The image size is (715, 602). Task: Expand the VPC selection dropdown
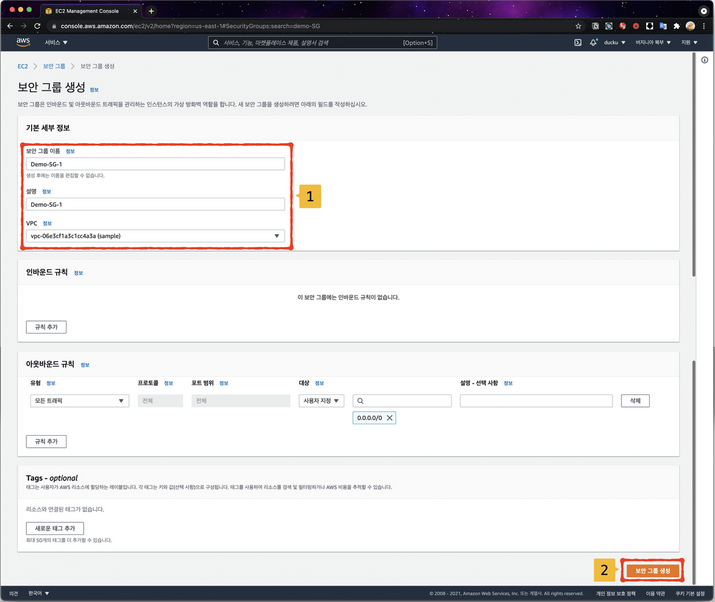(156, 236)
